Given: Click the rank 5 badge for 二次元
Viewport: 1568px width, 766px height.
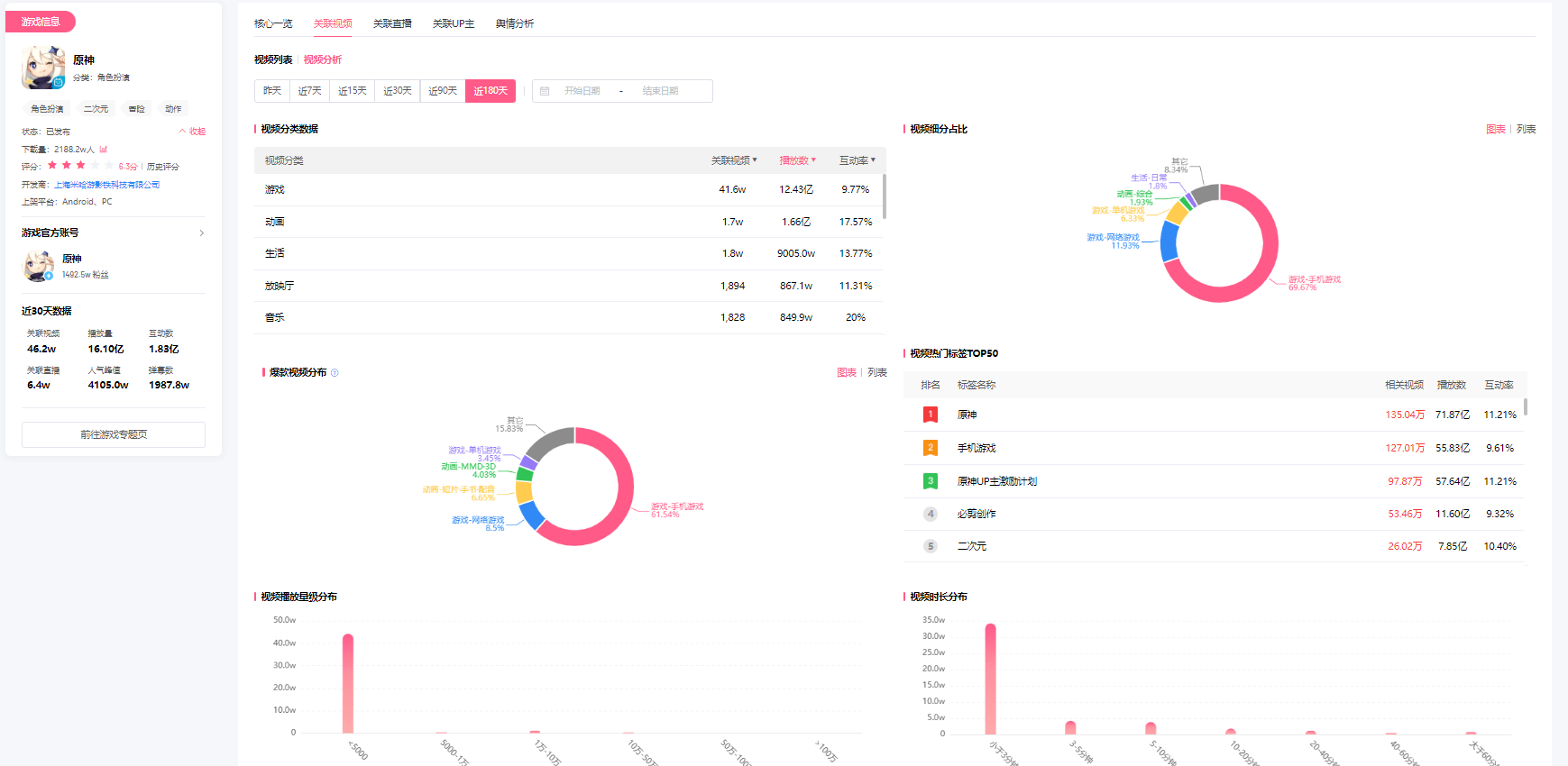Looking at the screenshot, I should 931,546.
